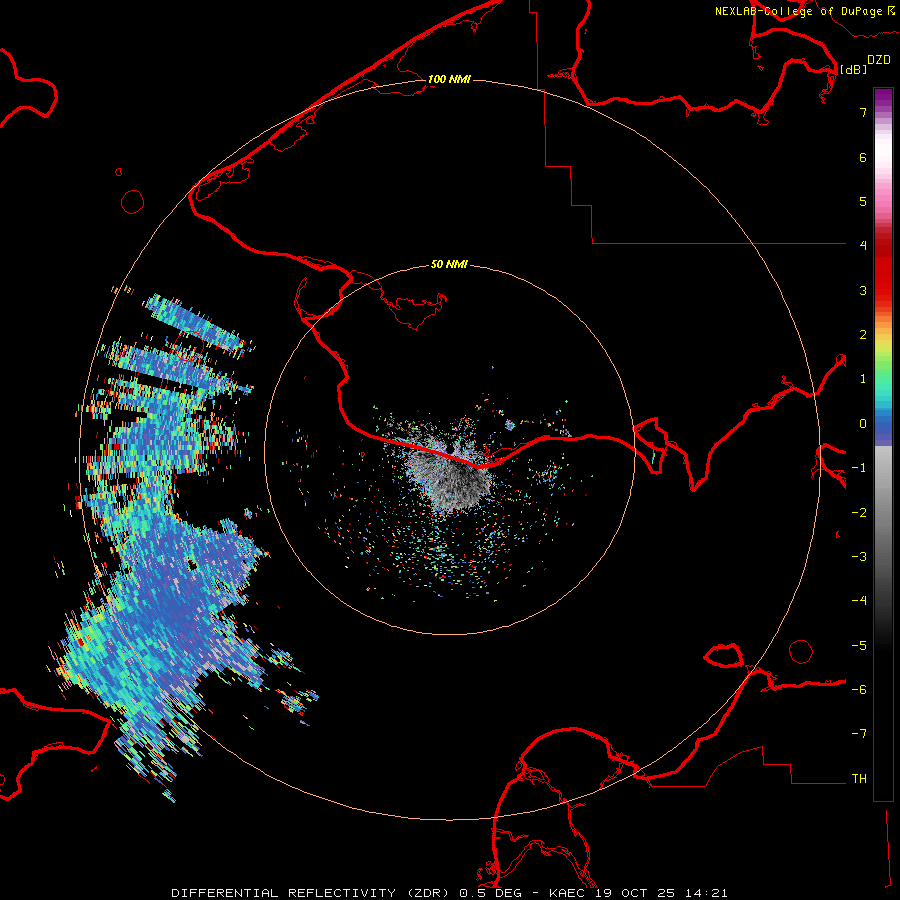The height and width of the screenshot is (900, 900).
Task: Click the DIFFERENTIAL REFLECTIVITY (ZDR) caption text
Action: [x=311, y=893]
